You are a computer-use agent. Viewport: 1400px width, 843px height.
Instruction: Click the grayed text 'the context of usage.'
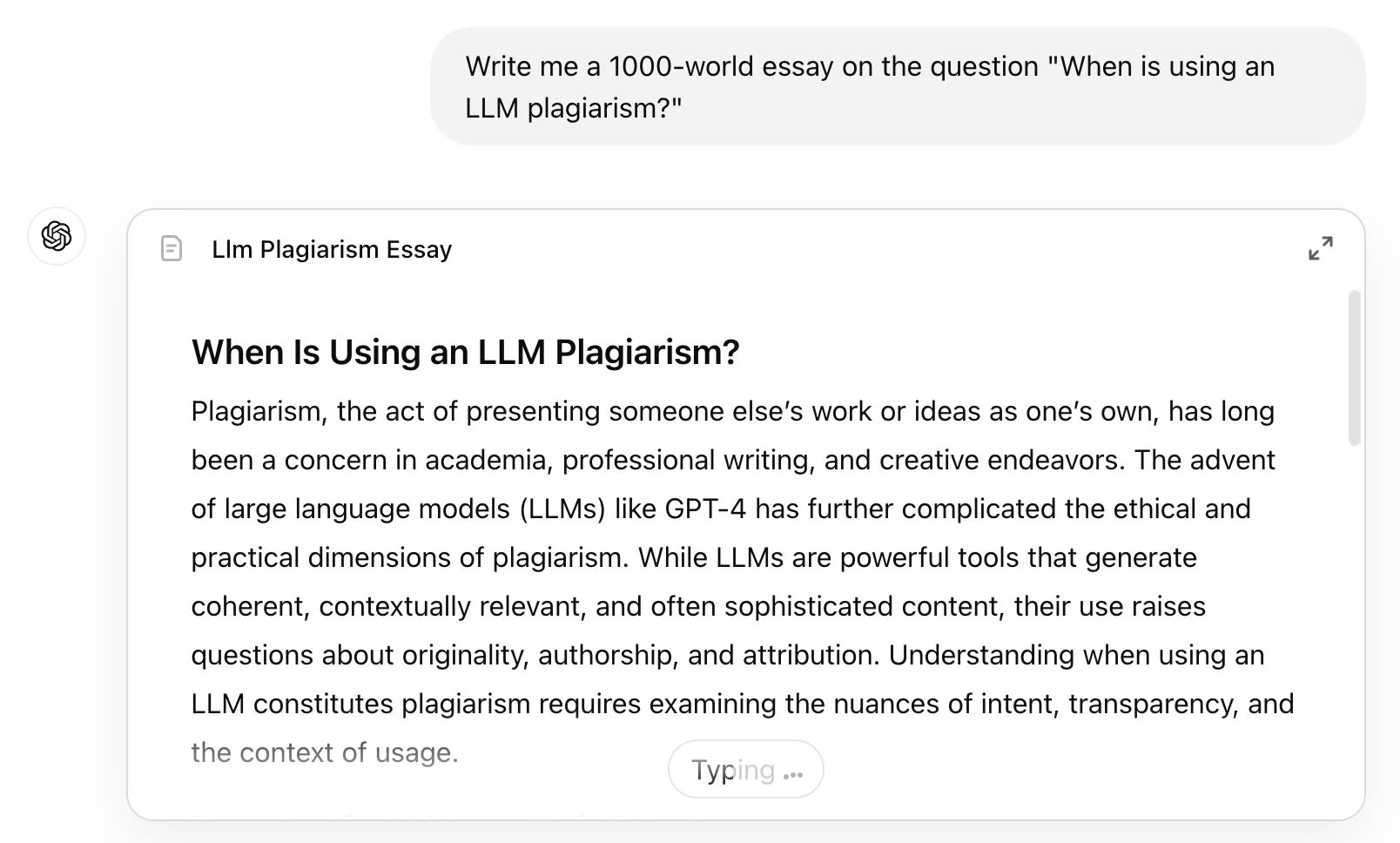324,752
